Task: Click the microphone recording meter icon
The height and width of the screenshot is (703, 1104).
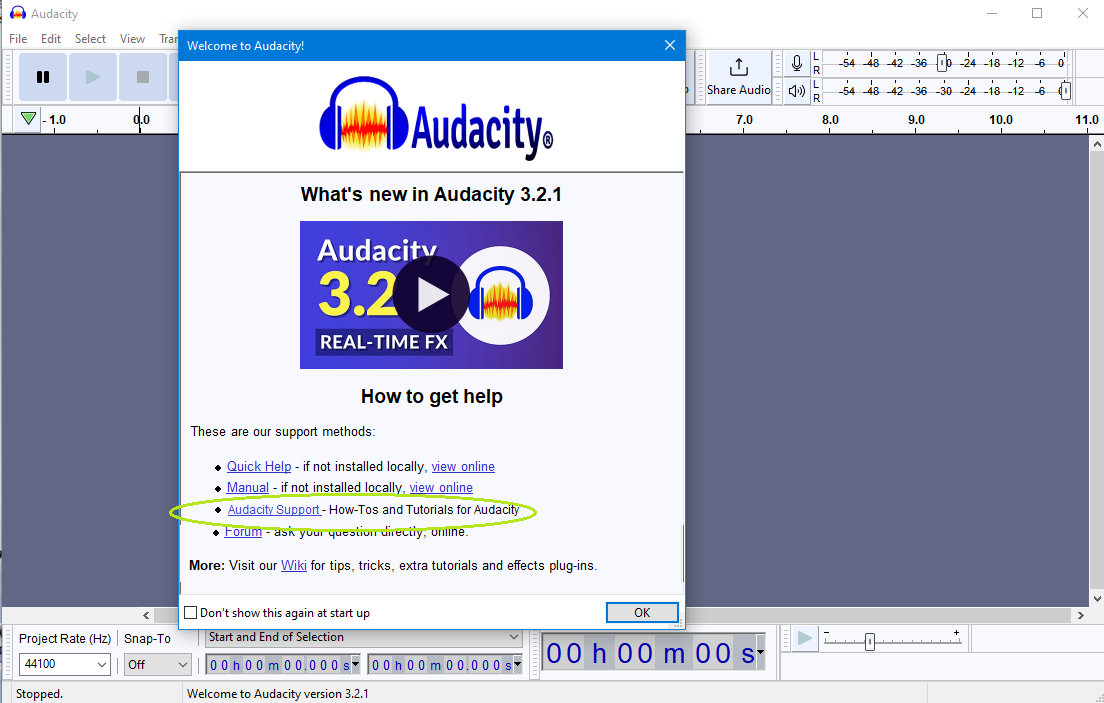Action: point(795,62)
